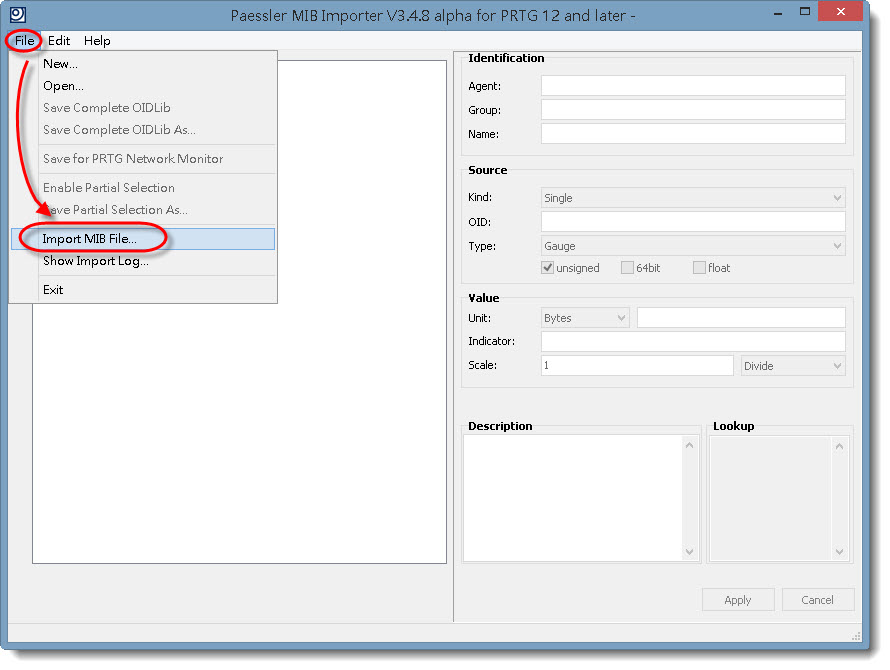
Task: Expand the Kind dropdown showing Single
Action: (x=693, y=198)
